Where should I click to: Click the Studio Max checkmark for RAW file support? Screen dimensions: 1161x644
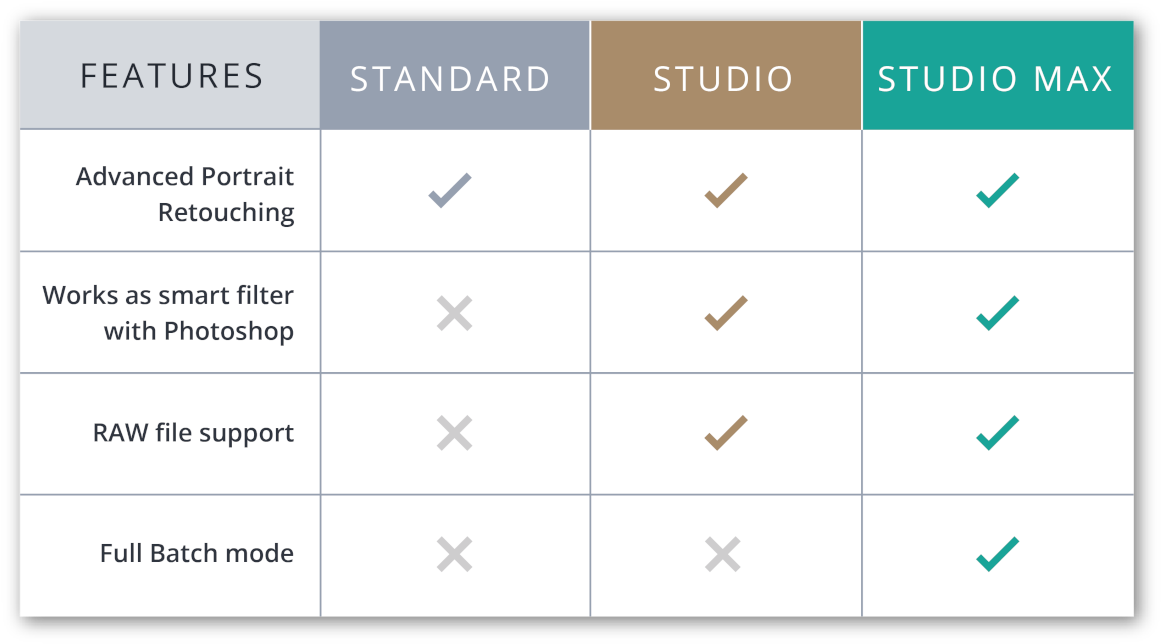click(997, 433)
